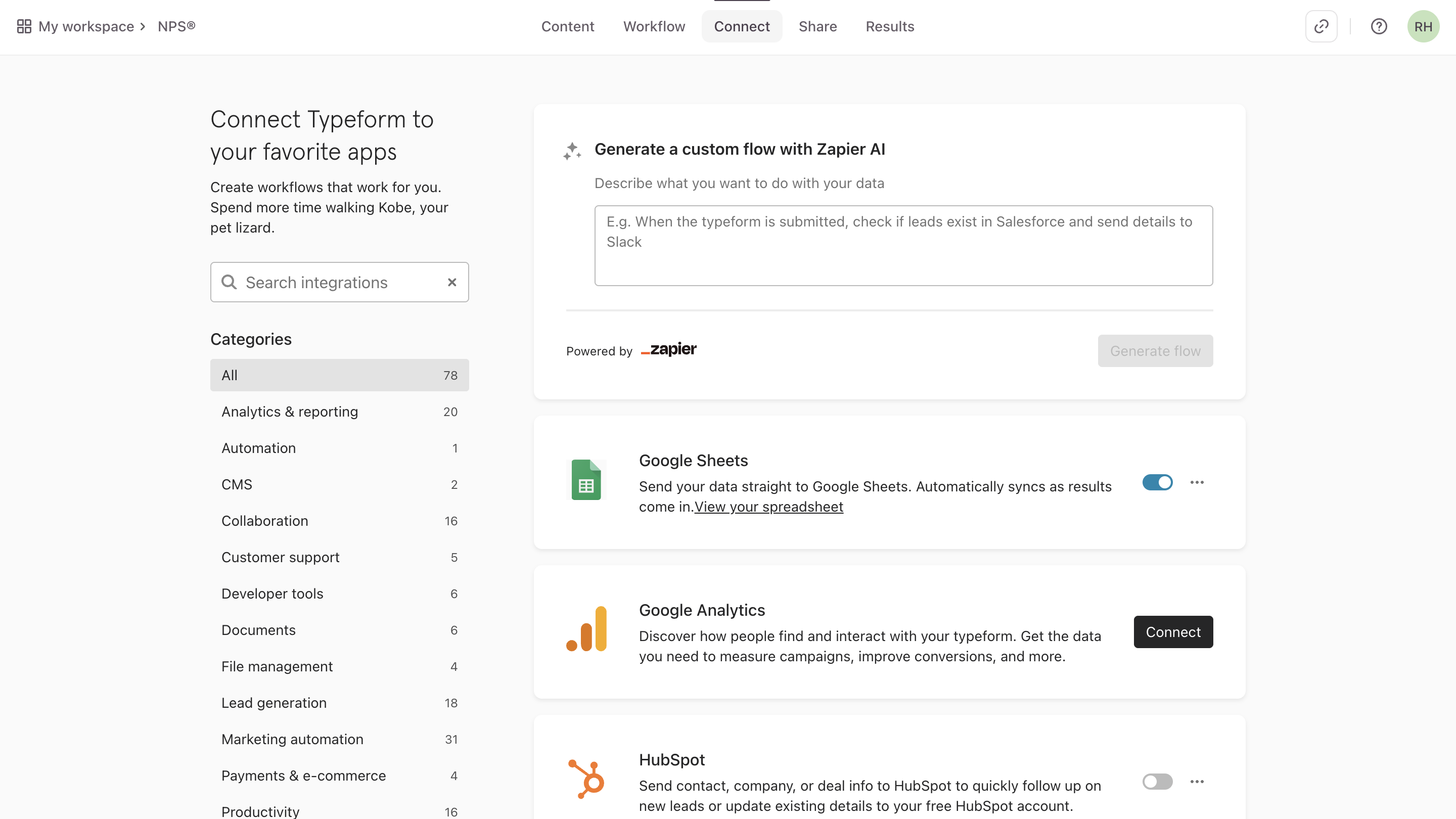Filter by Collaboration category
The height and width of the screenshot is (819, 1456).
point(339,521)
